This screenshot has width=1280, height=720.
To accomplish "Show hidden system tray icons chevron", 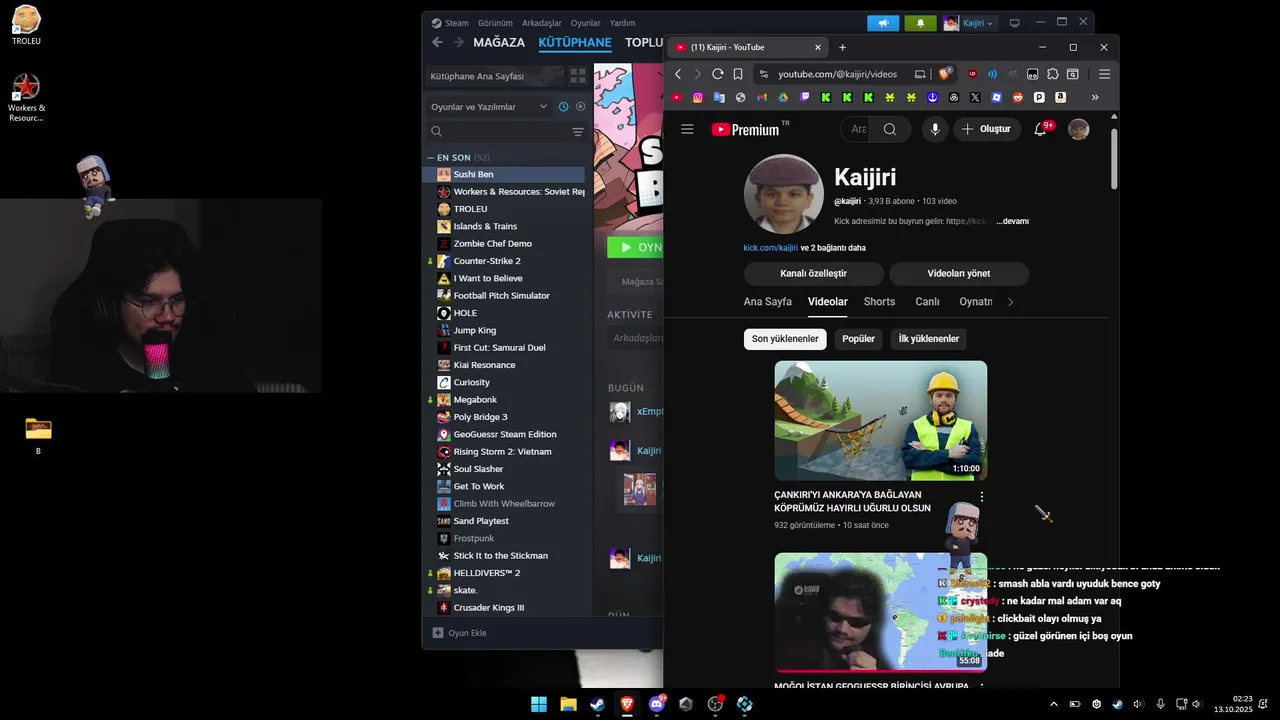I will [1053, 704].
